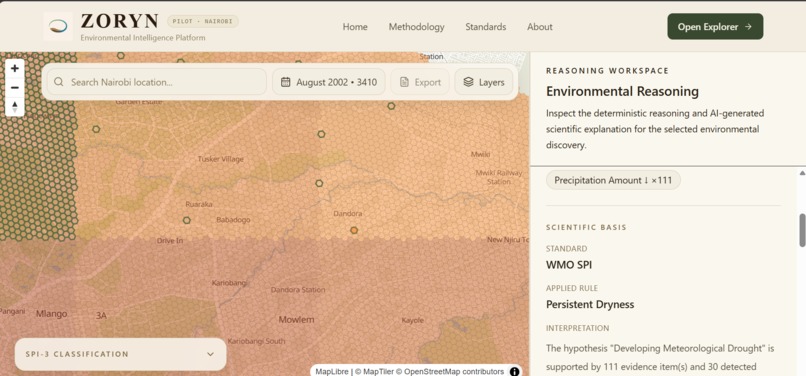
Task: Open the August 2002 date selector
Action: tap(328, 82)
